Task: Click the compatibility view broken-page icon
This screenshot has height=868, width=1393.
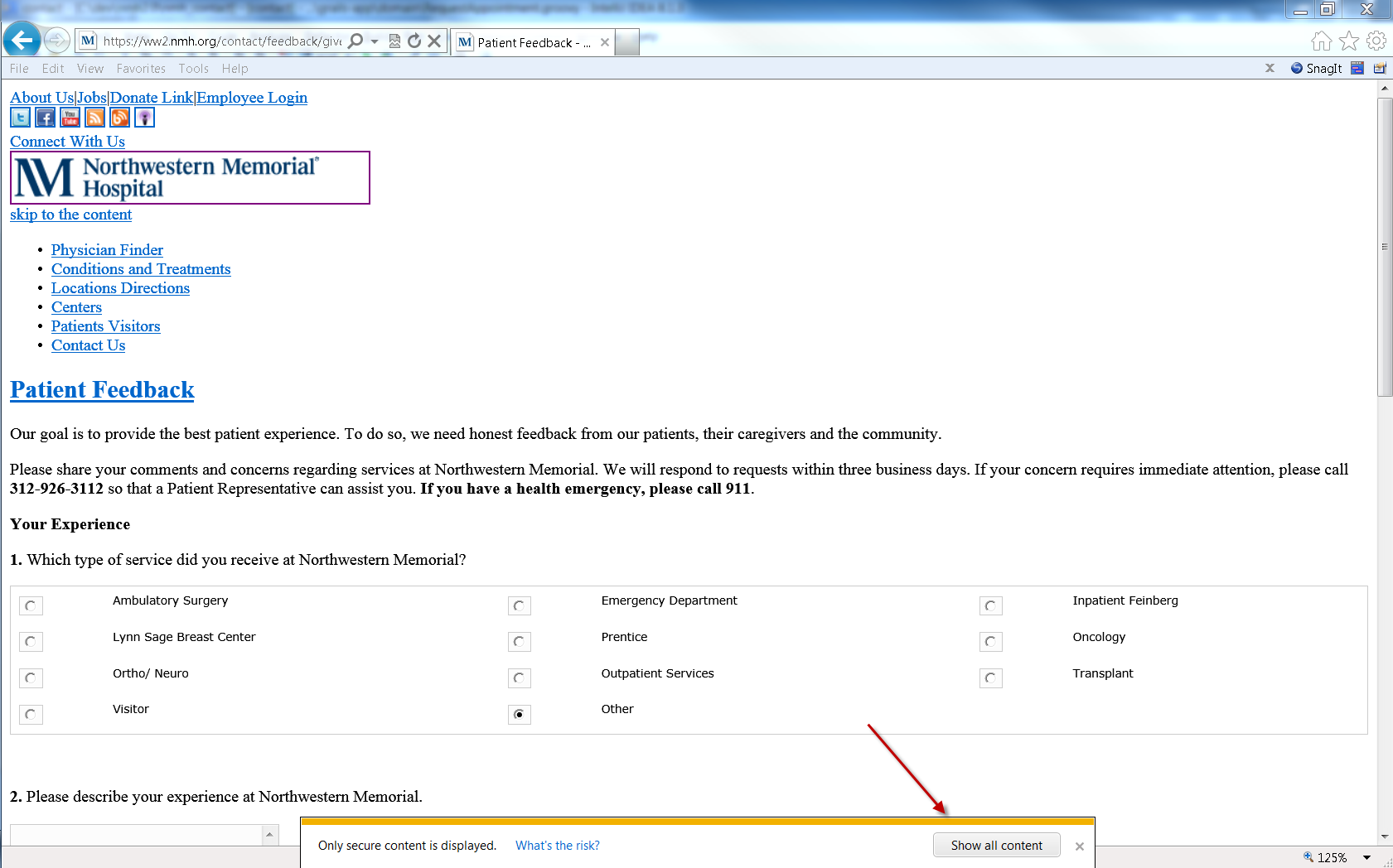Action: [394, 41]
